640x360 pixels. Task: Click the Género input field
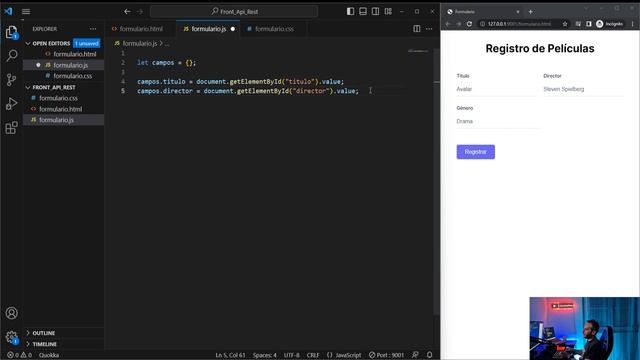498,121
